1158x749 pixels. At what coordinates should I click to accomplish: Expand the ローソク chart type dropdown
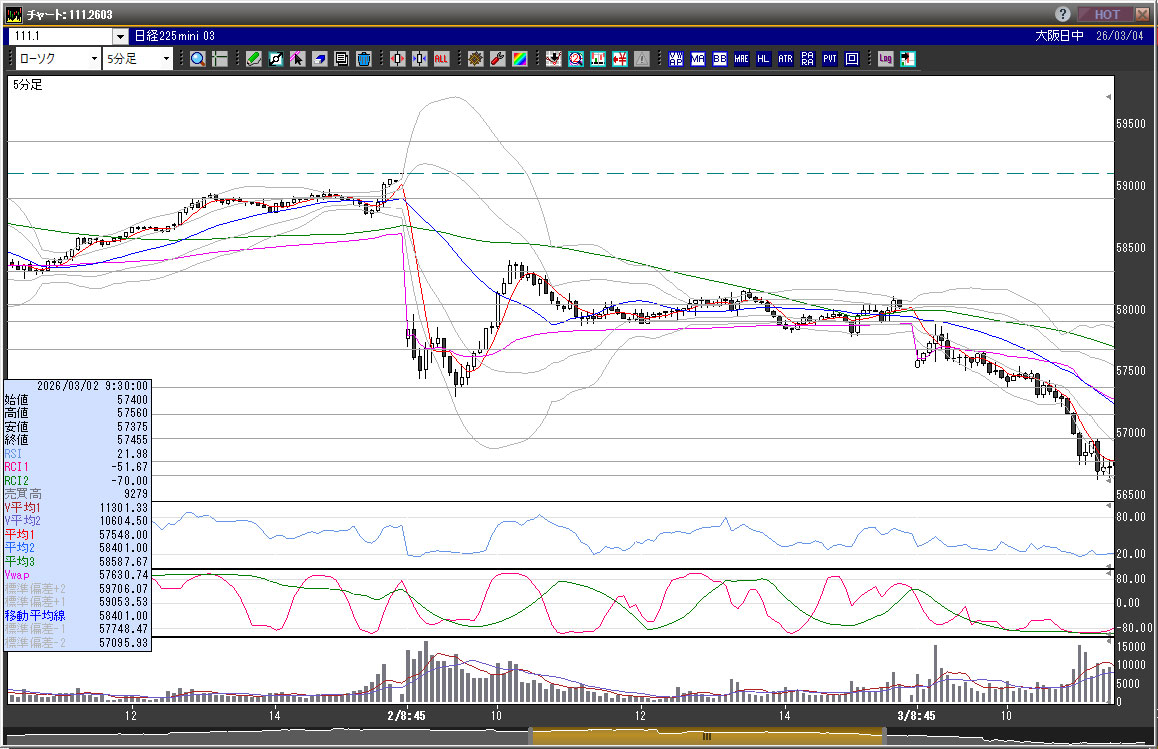coord(94,59)
